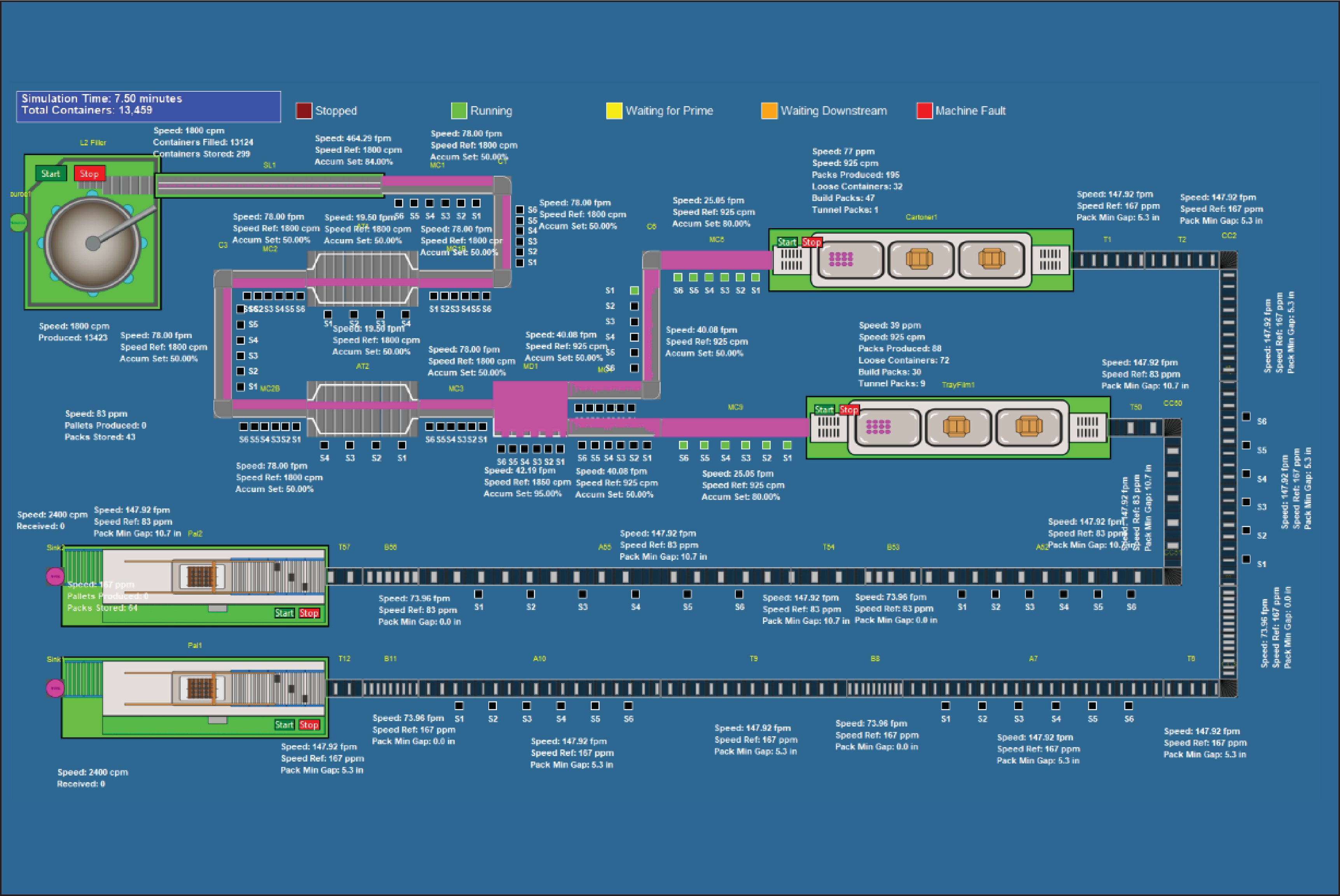Viewport: 1340px width, 896px height.
Task: Click the first orange carton icon in Cartoner1
Action: (919, 259)
